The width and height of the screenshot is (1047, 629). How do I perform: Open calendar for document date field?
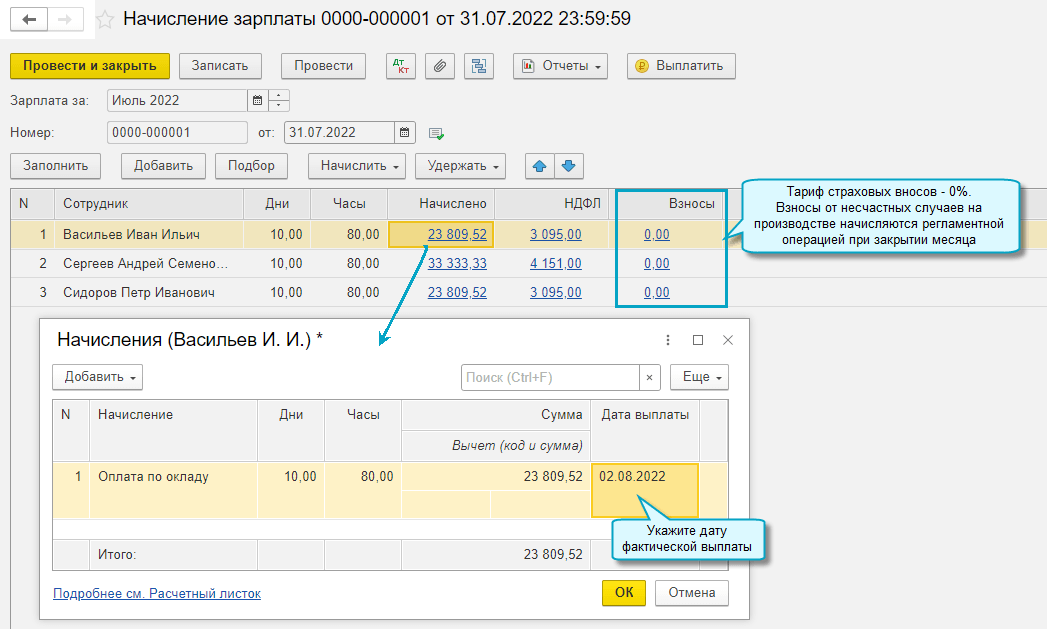(404, 132)
